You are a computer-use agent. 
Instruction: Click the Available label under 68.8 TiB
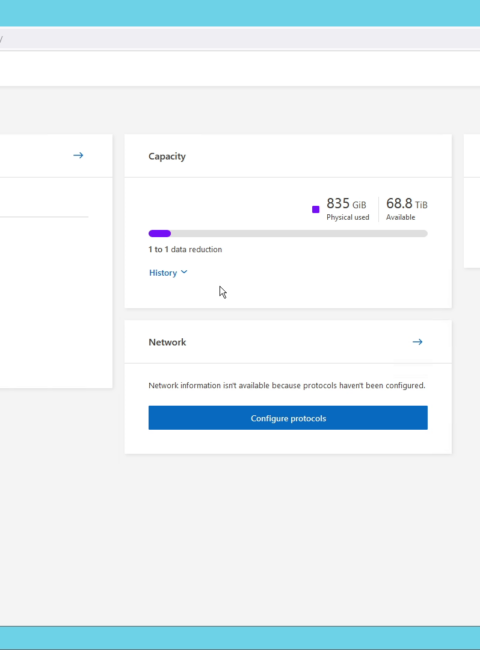[x=400, y=217]
